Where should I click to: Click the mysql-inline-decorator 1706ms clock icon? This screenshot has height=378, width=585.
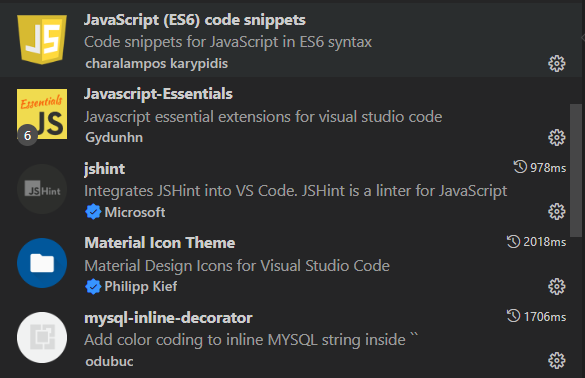click(x=513, y=316)
